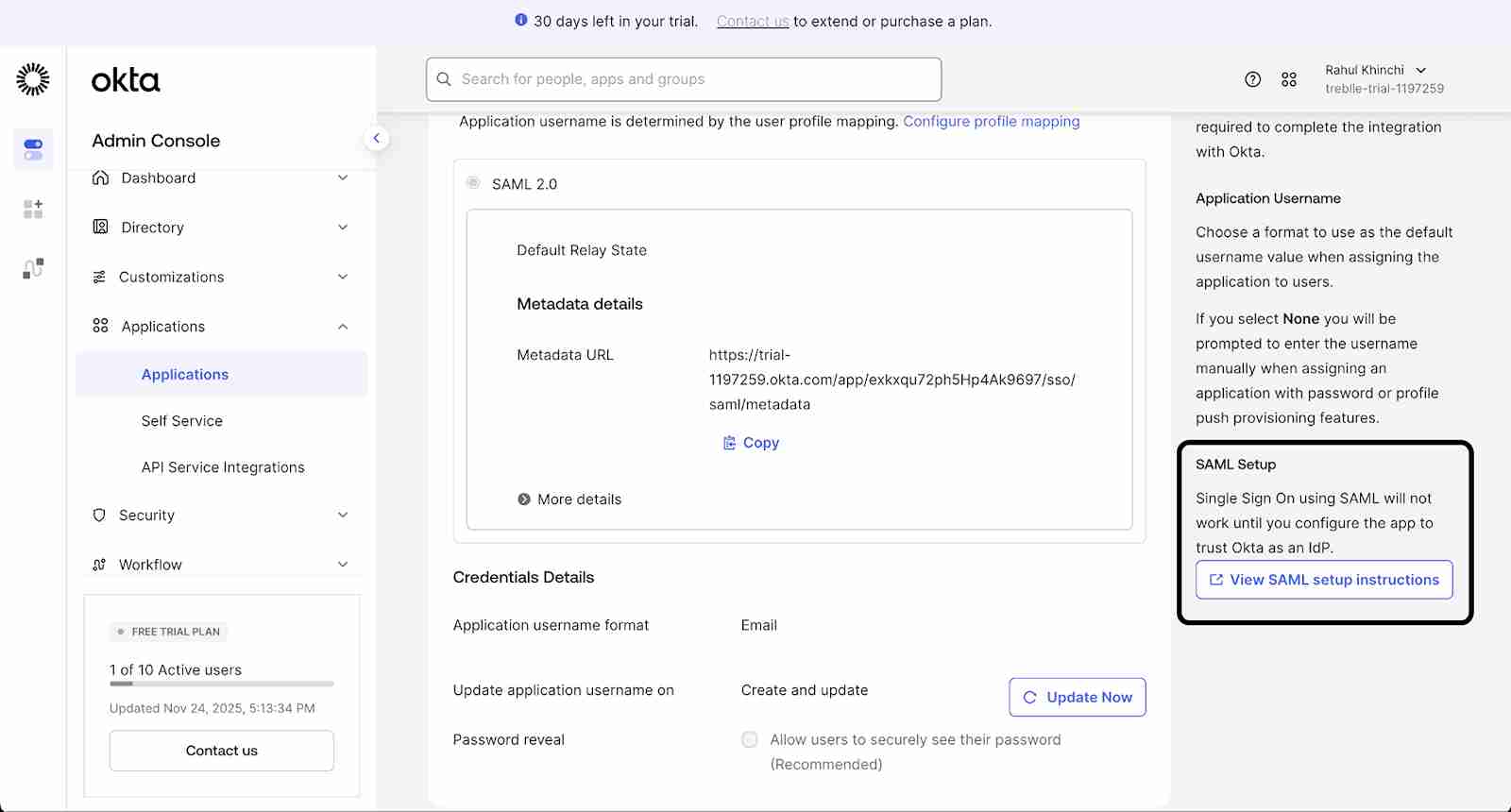Click Contact us link in trial banner
The image size is (1511, 812).
tap(753, 21)
